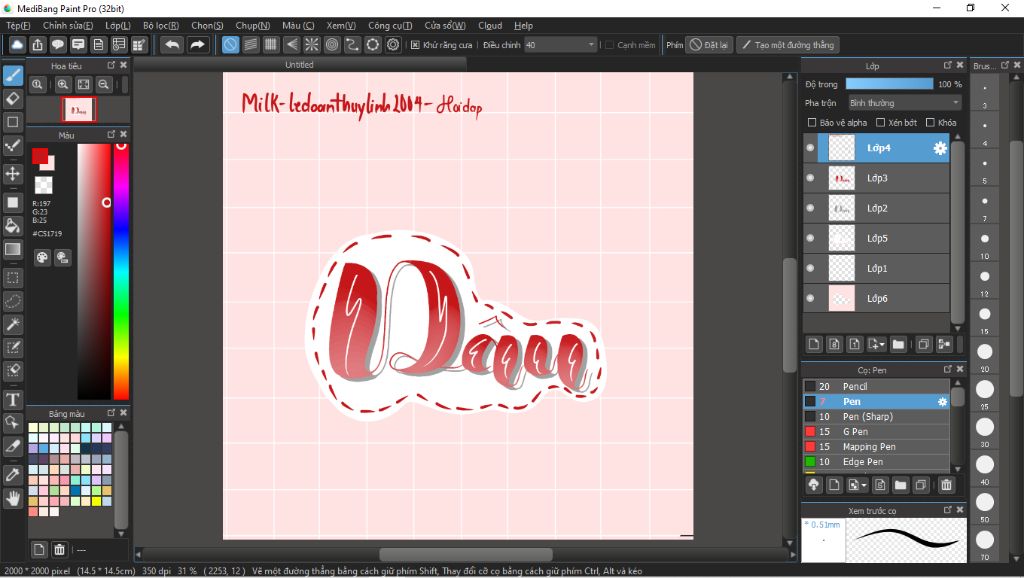Select the Pencil brush
Viewport: 1024px width, 578px height.
point(876,387)
